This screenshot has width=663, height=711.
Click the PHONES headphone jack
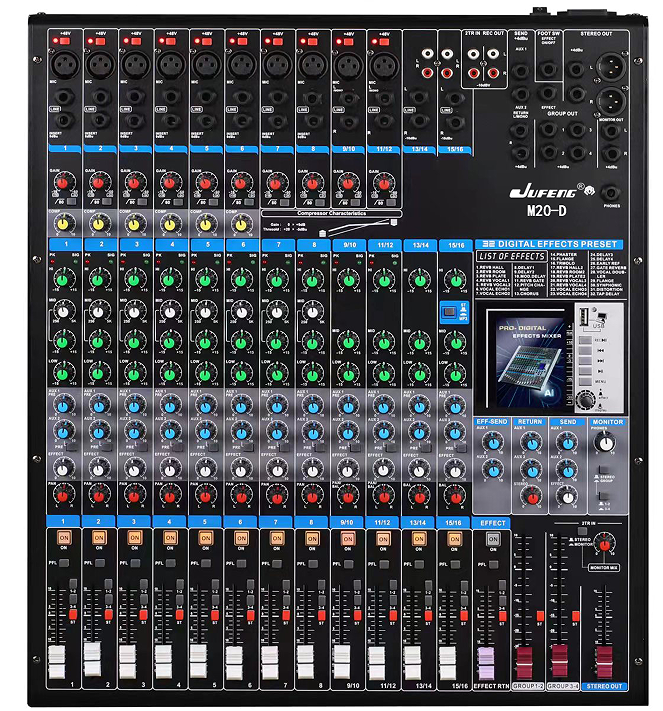click(609, 194)
